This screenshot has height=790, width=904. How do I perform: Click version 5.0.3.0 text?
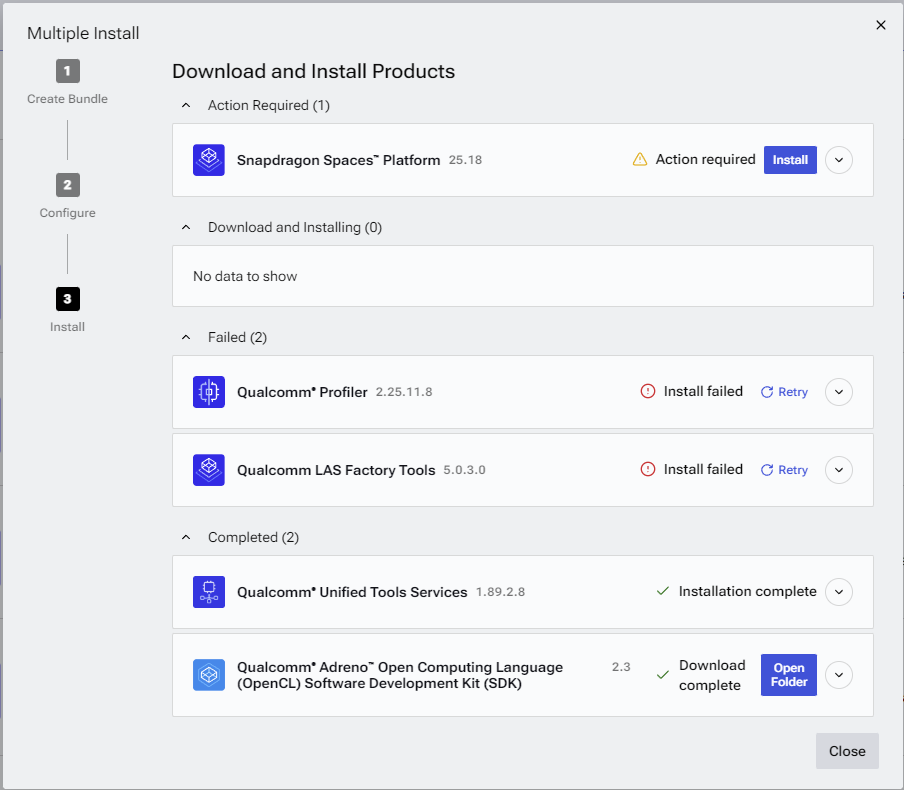[x=464, y=470]
